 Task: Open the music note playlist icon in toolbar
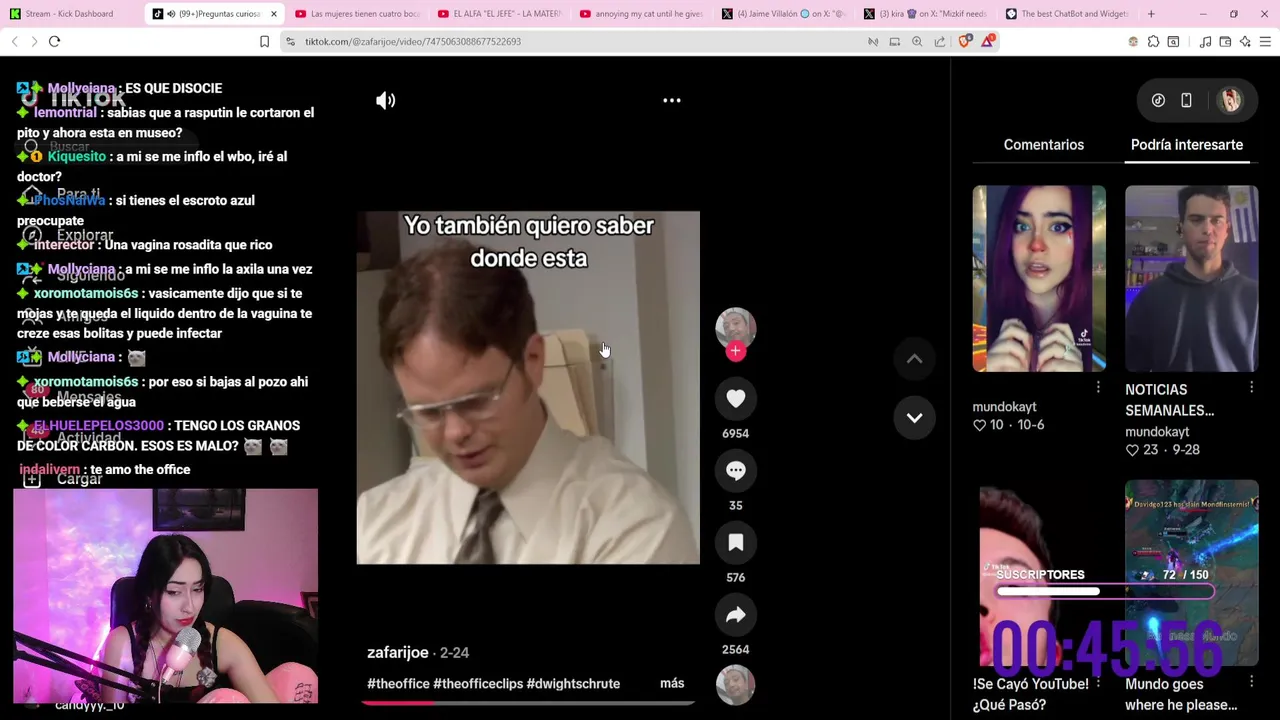[1205, 41]
